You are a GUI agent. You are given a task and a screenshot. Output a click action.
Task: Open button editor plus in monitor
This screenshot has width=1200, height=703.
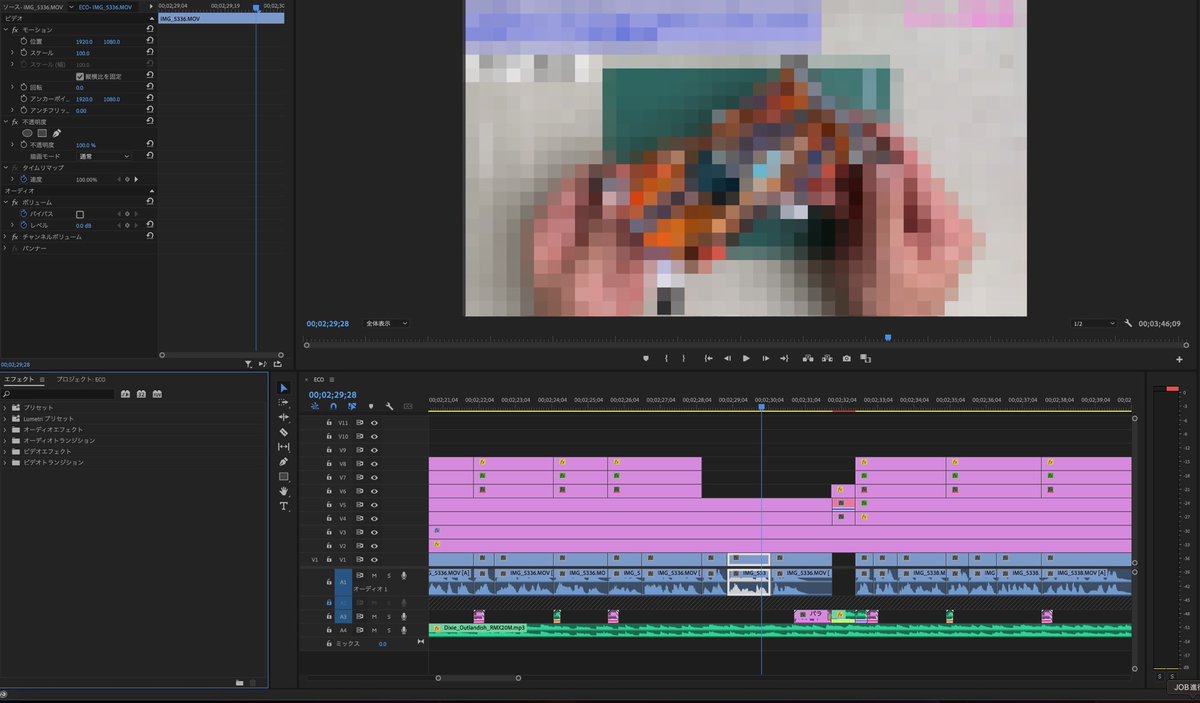pos(1179,359)
